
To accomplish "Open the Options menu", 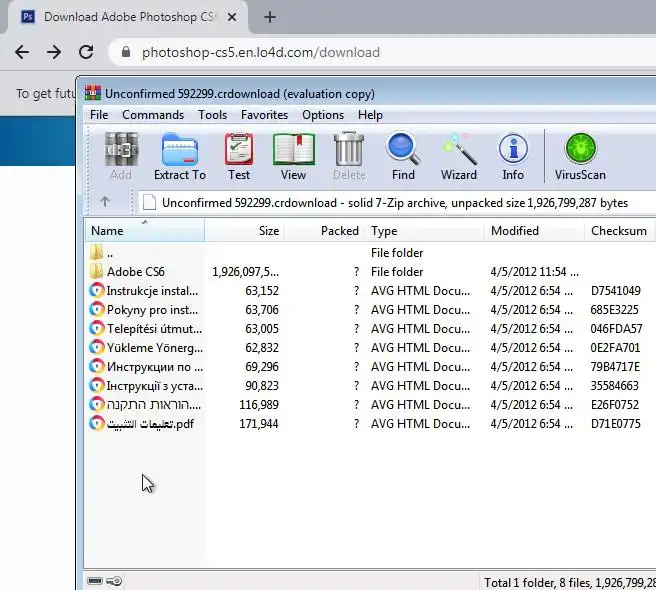I will click(323, 115).
